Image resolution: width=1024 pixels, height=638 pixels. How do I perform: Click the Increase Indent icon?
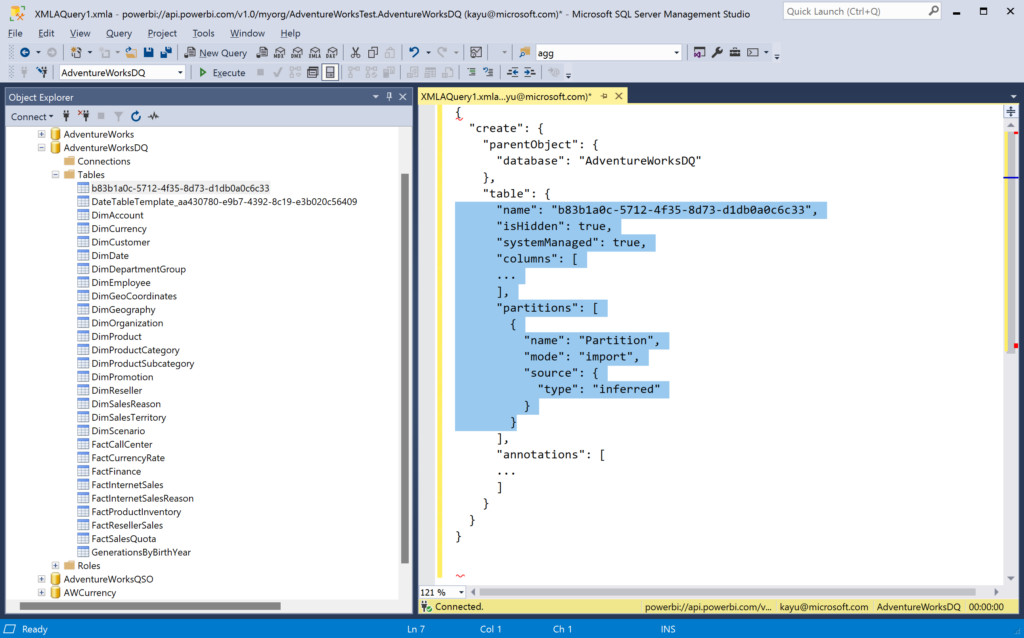(530, 72)
